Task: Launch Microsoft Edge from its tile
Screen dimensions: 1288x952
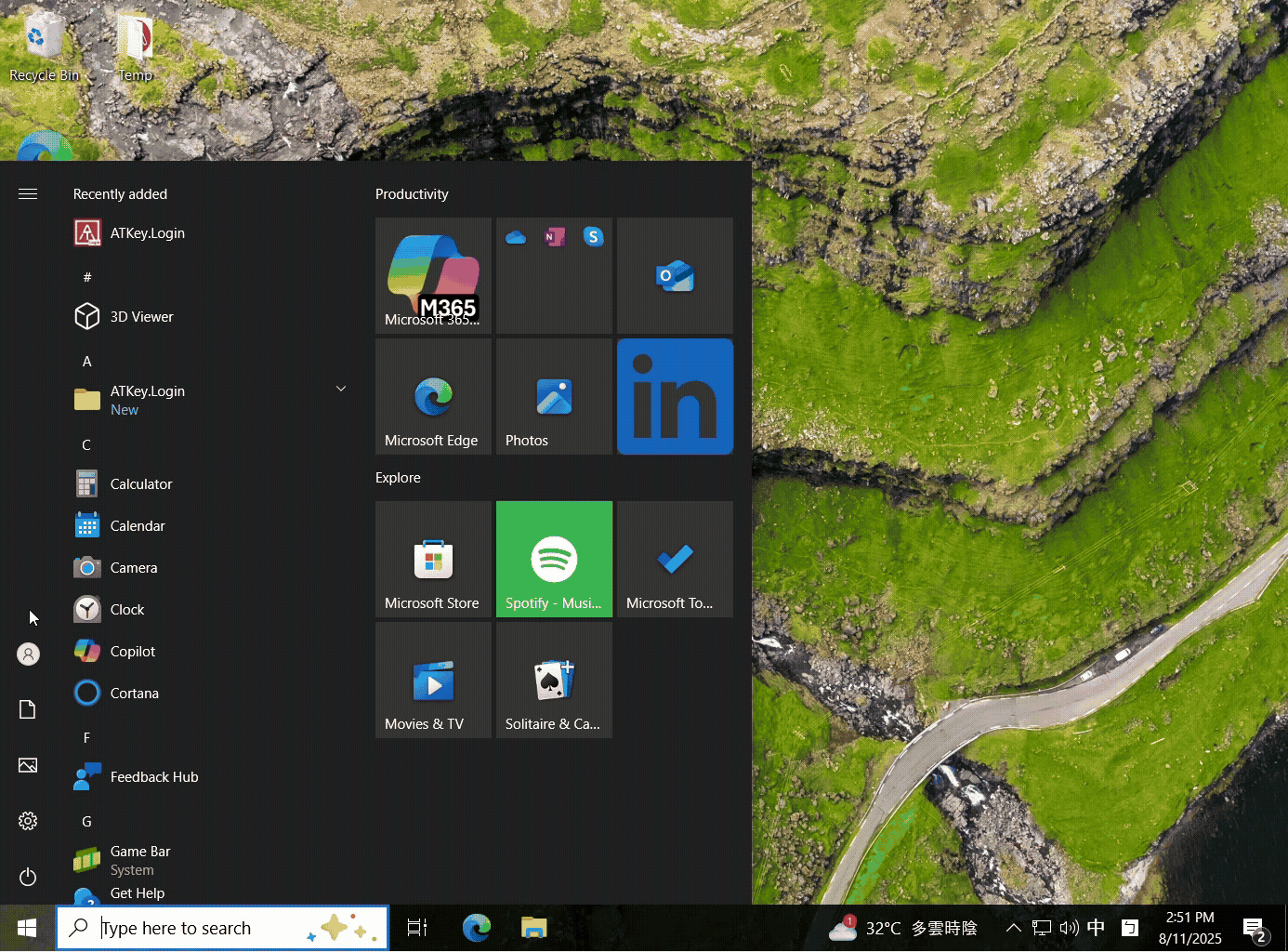Action: [x=433, y=396]
